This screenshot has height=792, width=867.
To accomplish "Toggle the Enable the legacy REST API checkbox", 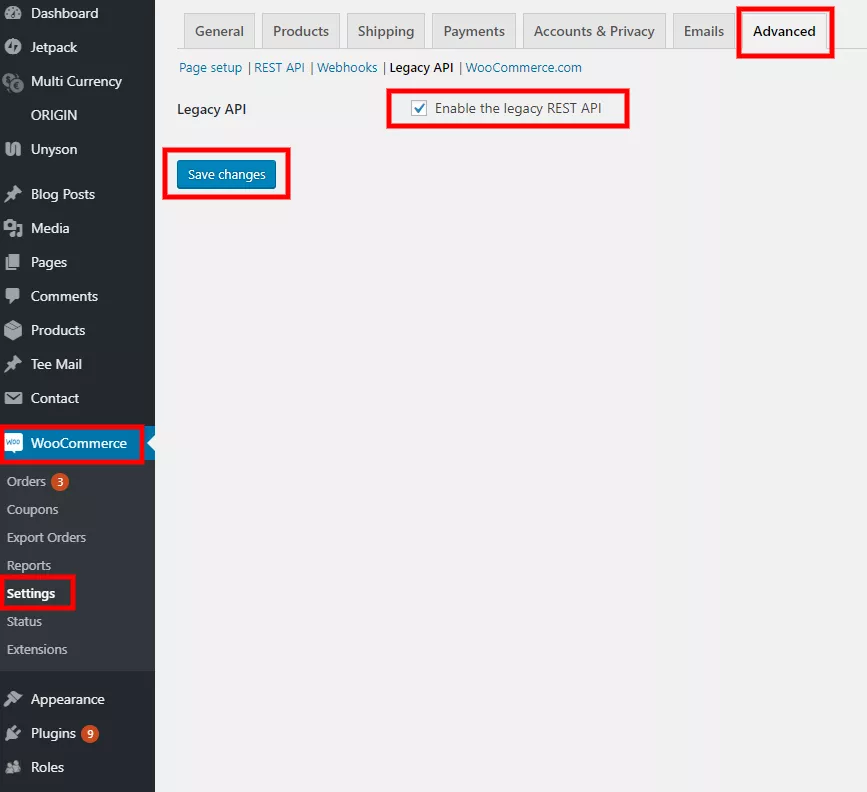I will [x=419, y=109].
